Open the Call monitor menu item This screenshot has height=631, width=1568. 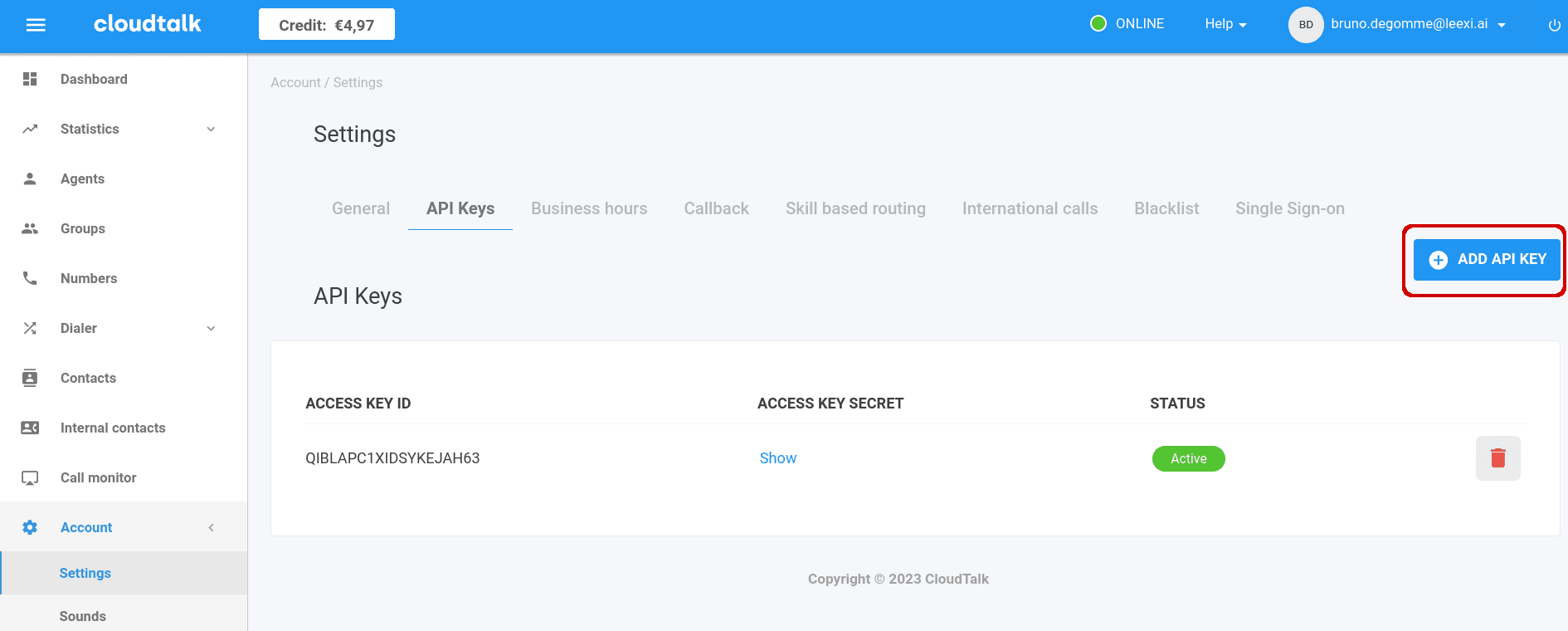tap(124, 477)
